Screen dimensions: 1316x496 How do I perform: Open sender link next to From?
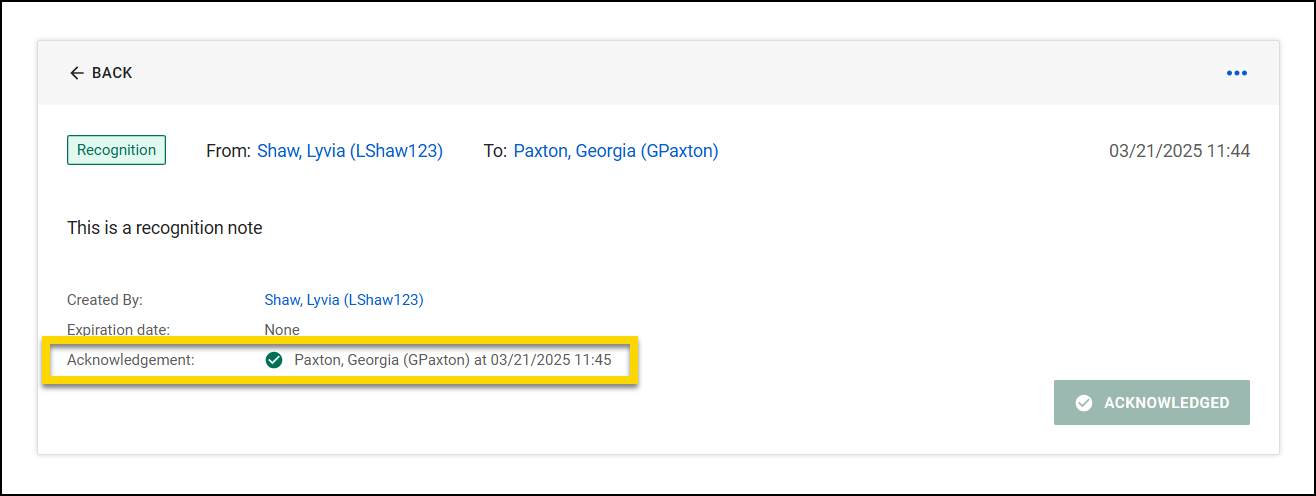(x=350, y=151)
